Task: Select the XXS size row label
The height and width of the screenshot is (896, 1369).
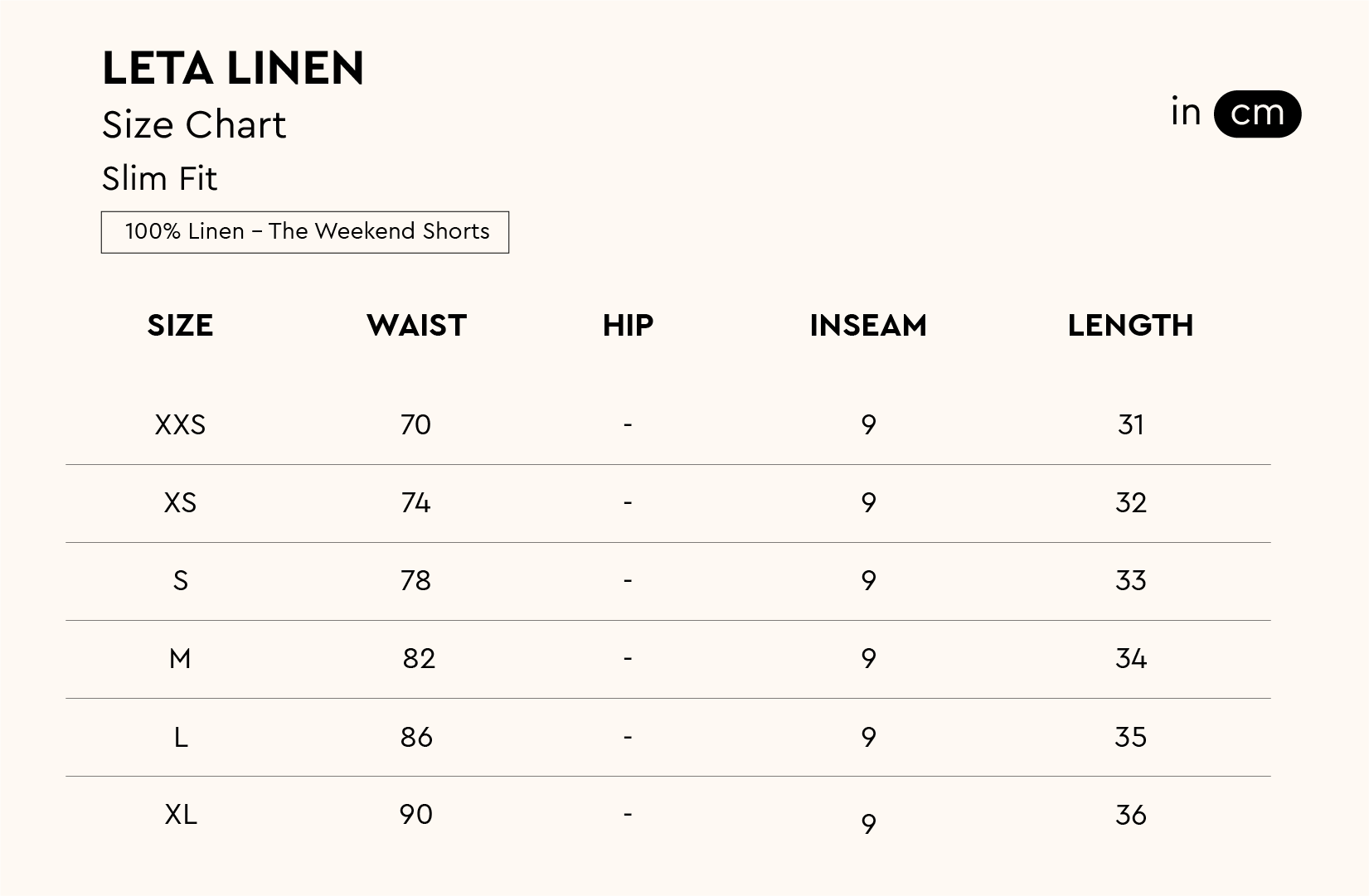Action: click(x=180, y=425)
